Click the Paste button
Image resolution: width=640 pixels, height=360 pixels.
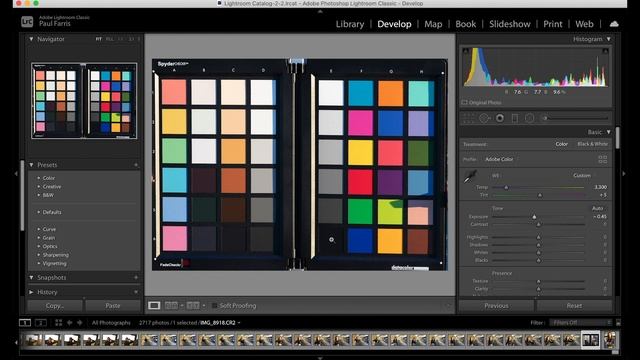tap(113, 306)
